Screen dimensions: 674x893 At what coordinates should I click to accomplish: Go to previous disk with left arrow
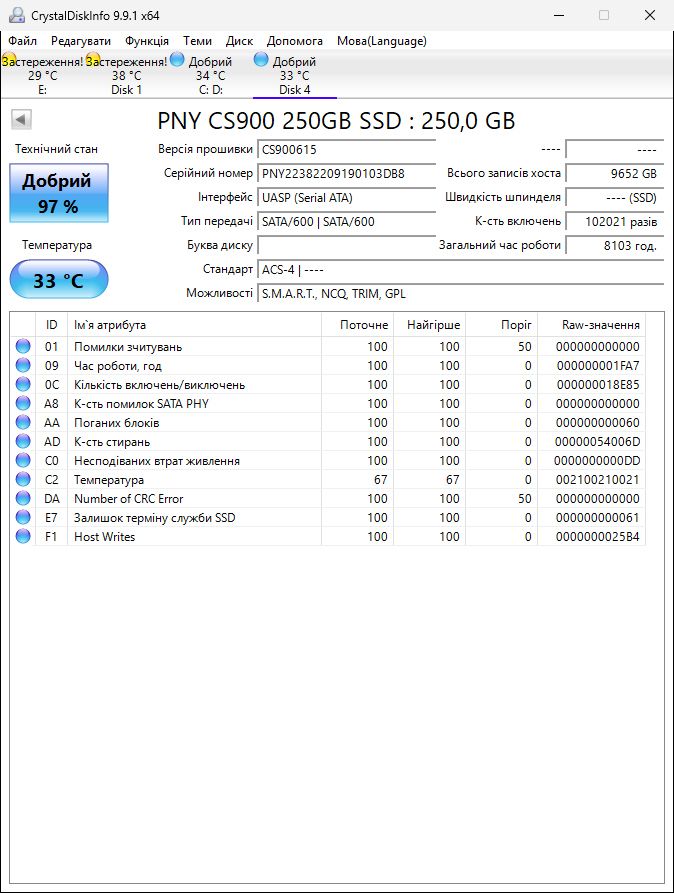[21, 120]
